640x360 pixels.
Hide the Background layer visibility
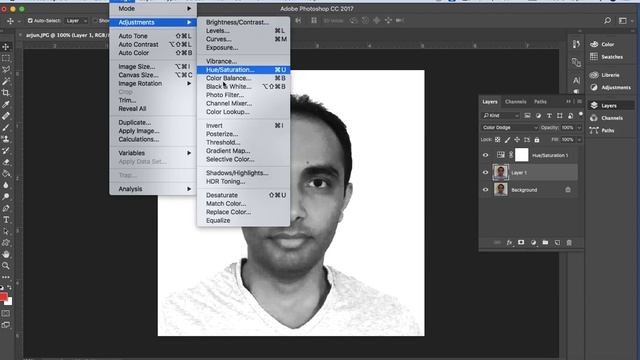[x=485, y=190]
